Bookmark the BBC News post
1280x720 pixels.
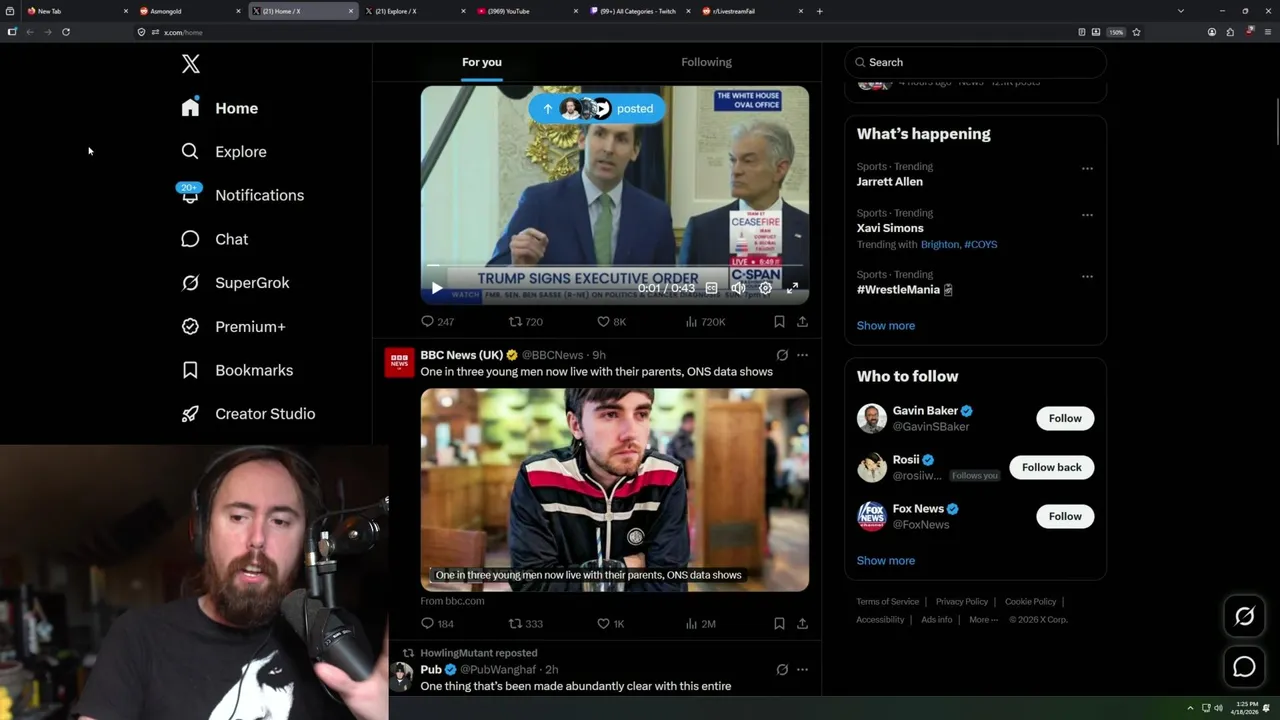tap(779, 624)
